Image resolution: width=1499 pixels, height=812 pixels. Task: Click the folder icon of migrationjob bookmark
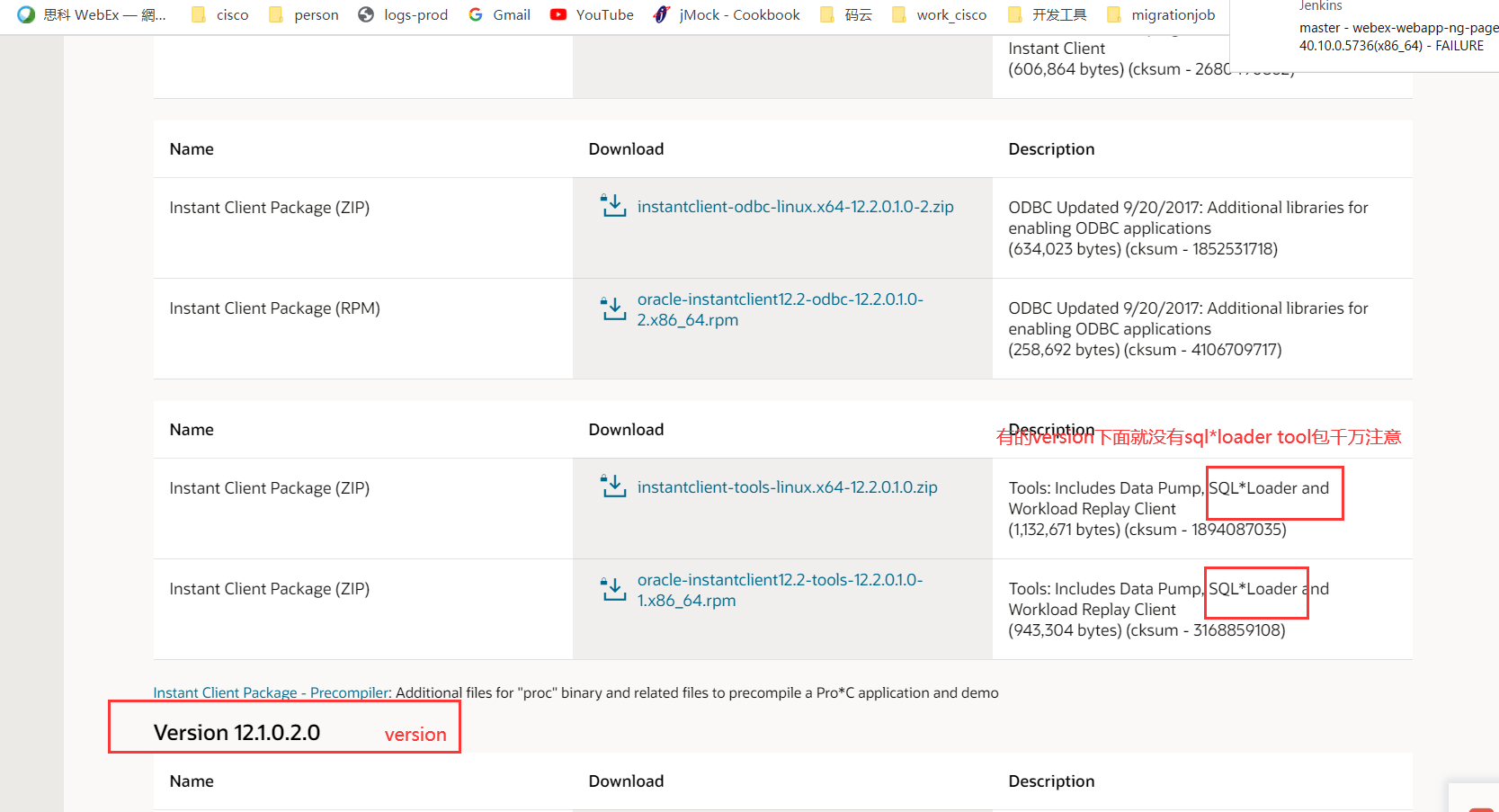[1113, 14]
